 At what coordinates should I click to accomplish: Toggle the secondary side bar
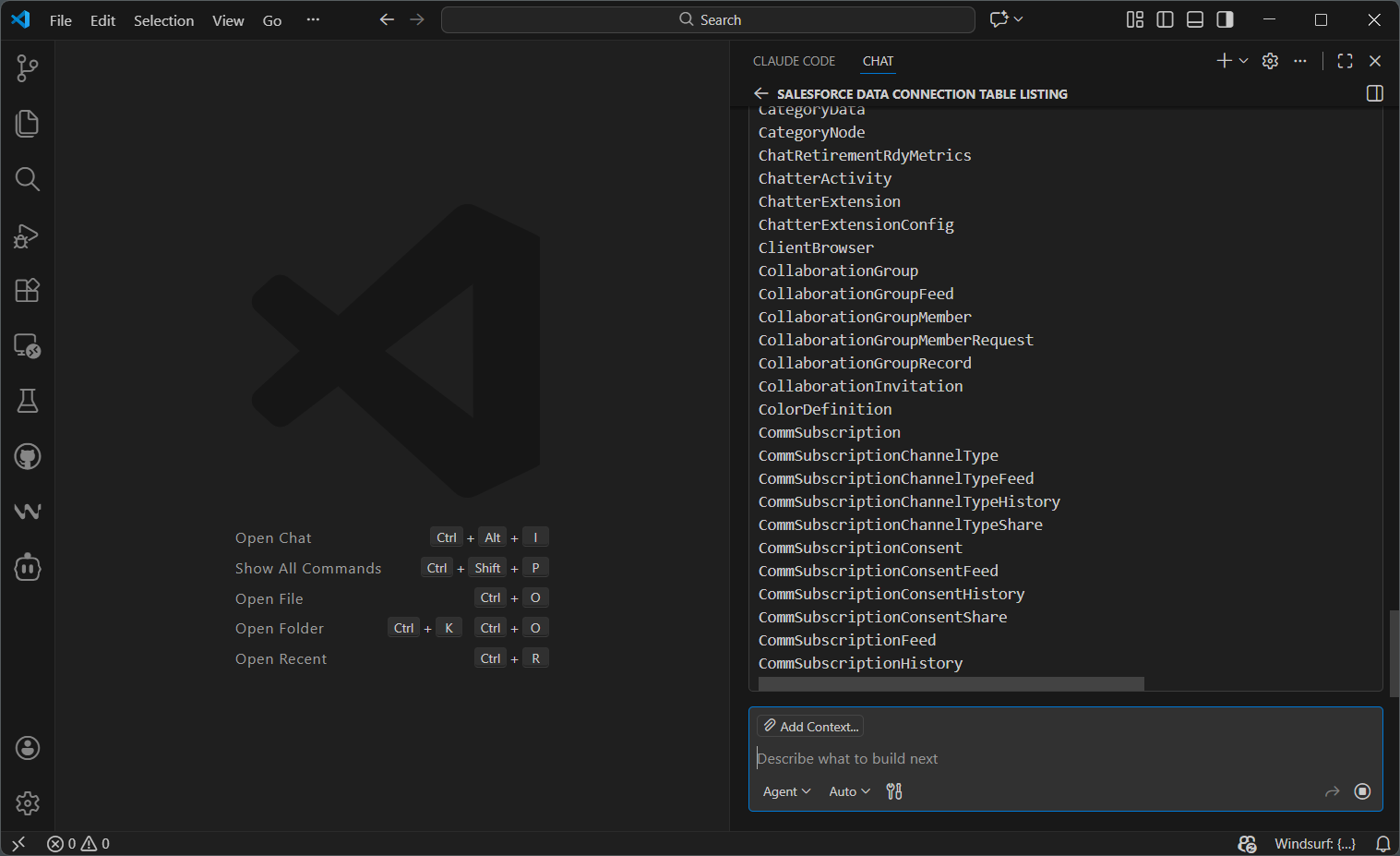[x=1225, y=19]
